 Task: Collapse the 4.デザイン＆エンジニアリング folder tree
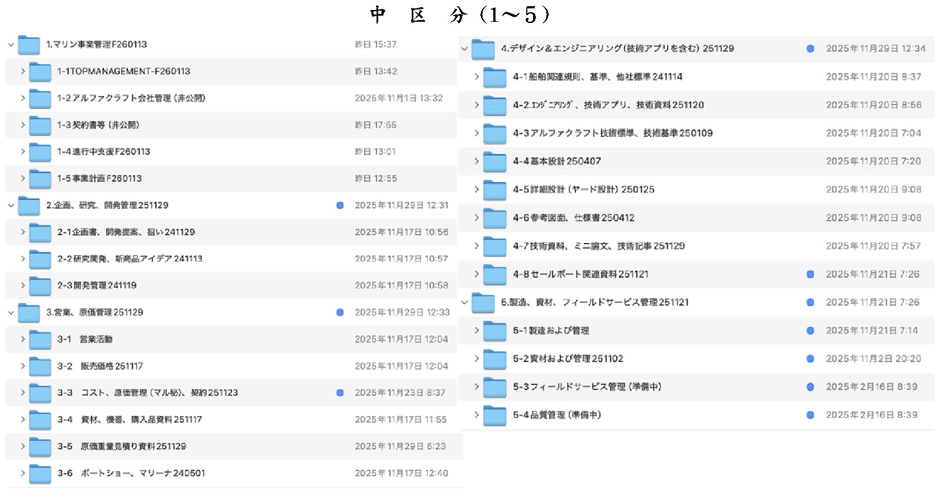coord(464,48)
